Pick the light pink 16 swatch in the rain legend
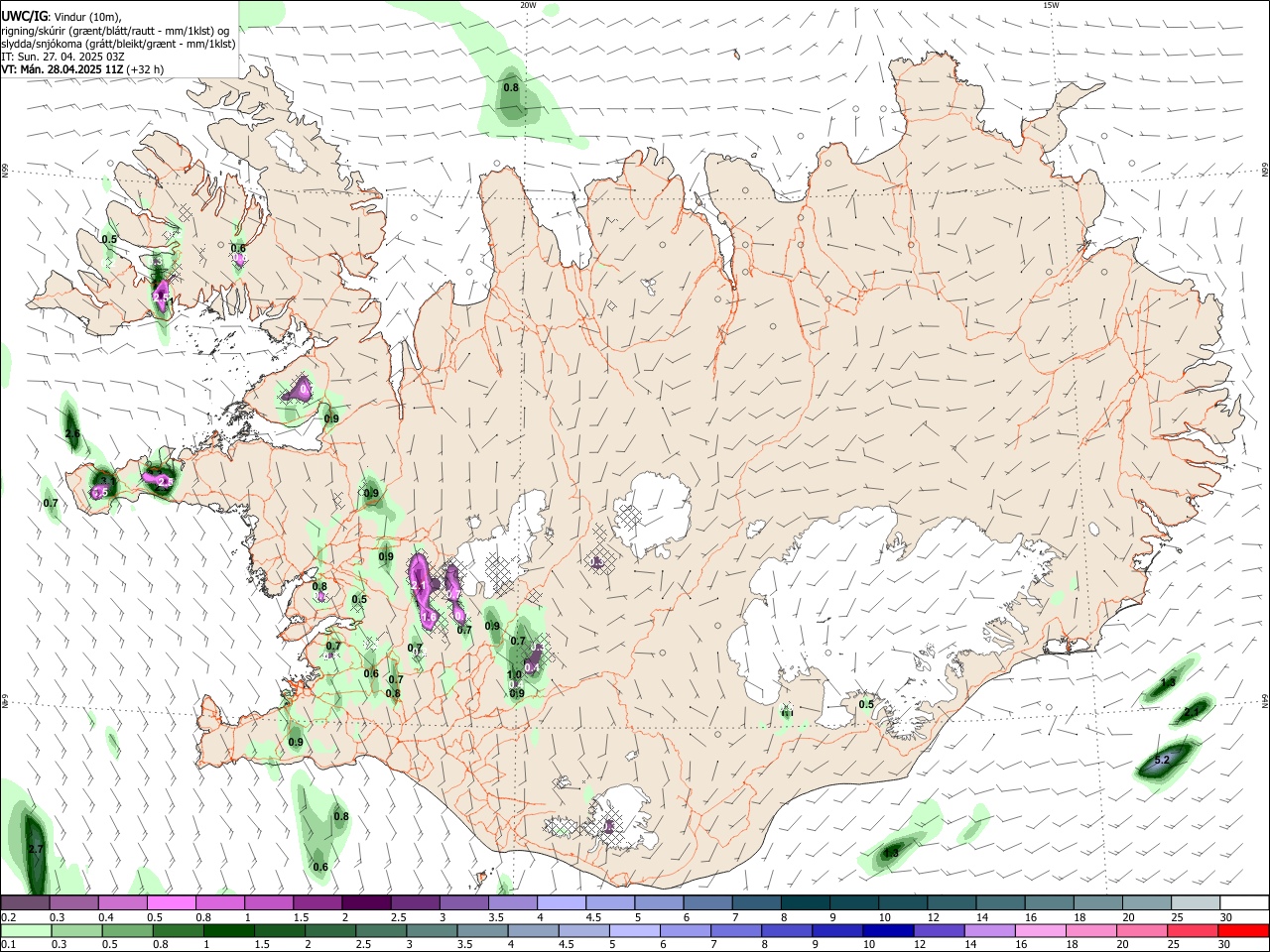 point(1040,930)
